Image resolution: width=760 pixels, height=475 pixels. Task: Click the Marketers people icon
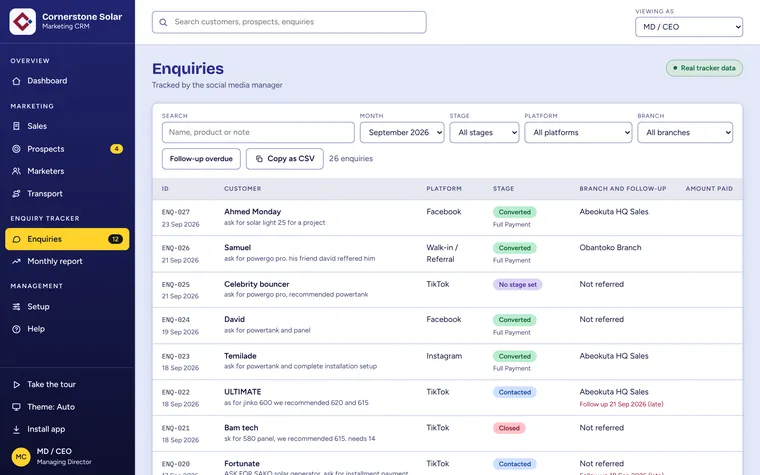16,171
